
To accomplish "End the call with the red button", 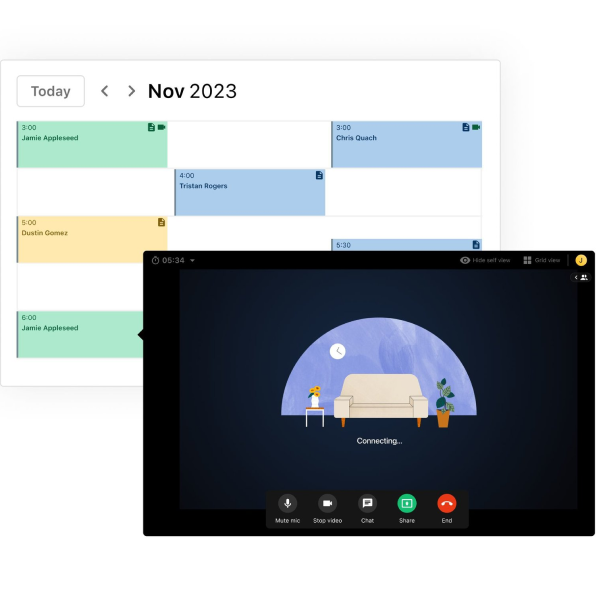I will (x=447, y=504).
